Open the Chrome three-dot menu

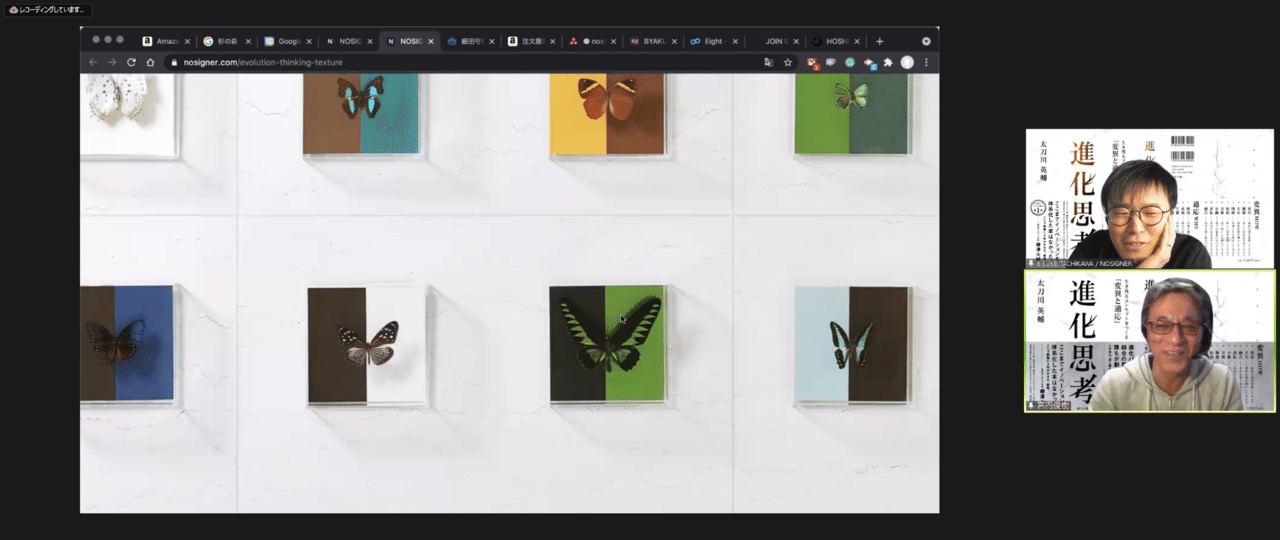click(926, 62)
